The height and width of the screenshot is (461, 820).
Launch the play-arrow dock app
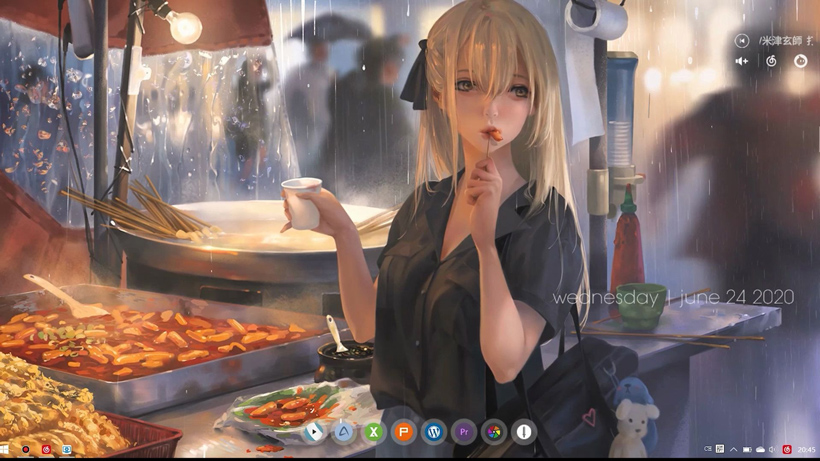click(313, 432)
